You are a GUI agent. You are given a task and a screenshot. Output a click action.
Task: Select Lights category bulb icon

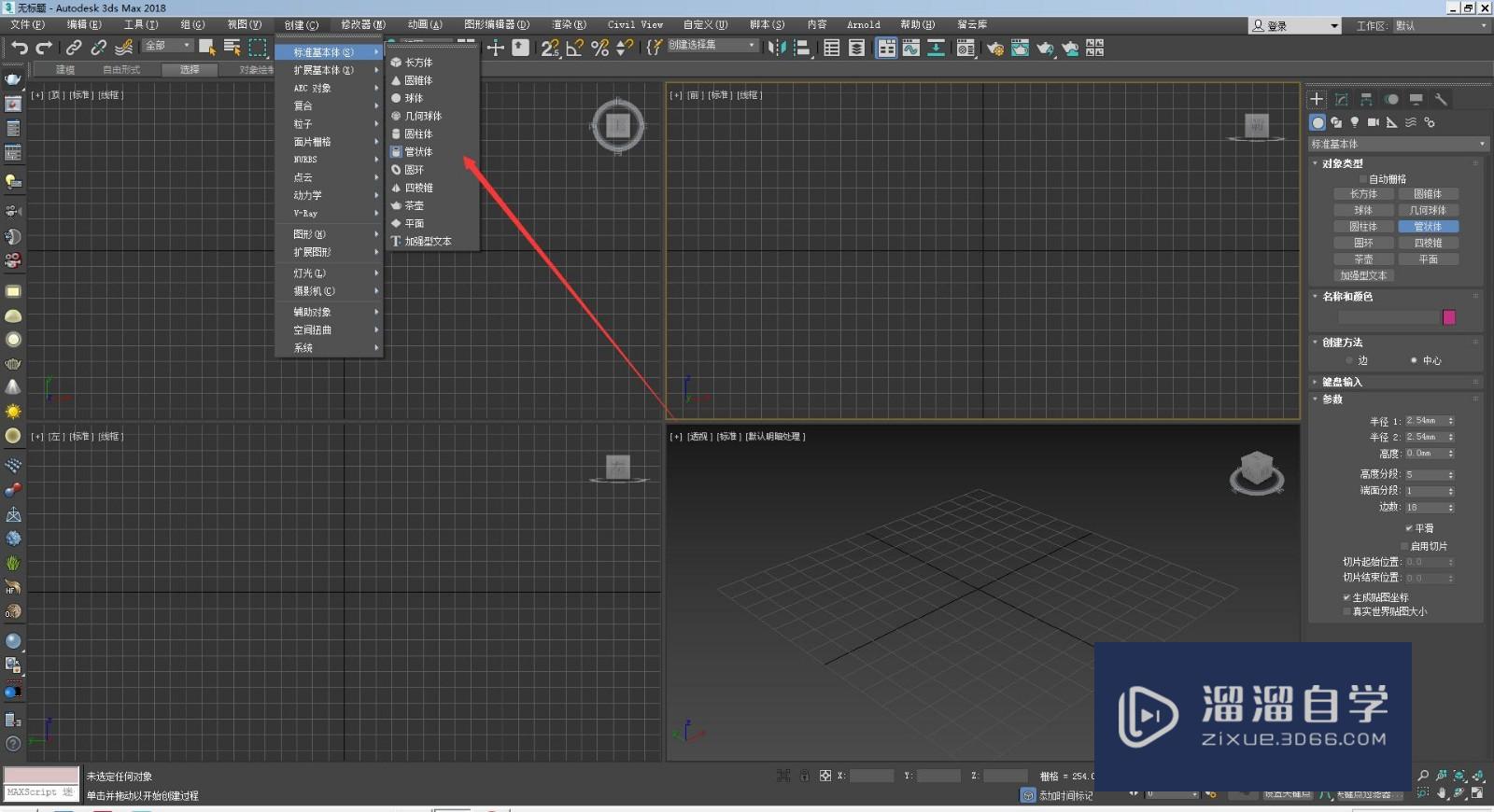click(x=1355, y=122)
